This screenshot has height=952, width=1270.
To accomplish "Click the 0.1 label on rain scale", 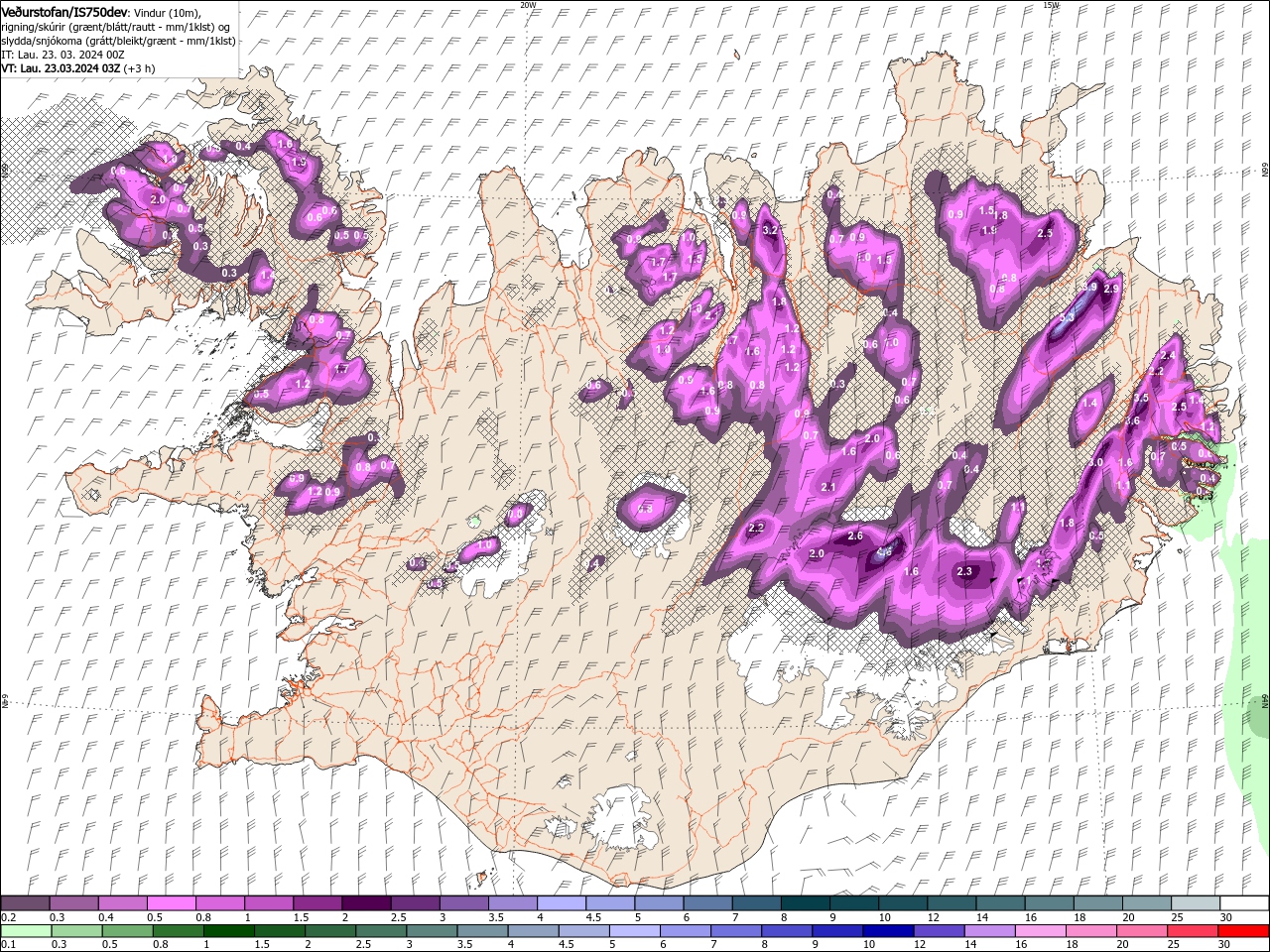I will coord(8,945).
